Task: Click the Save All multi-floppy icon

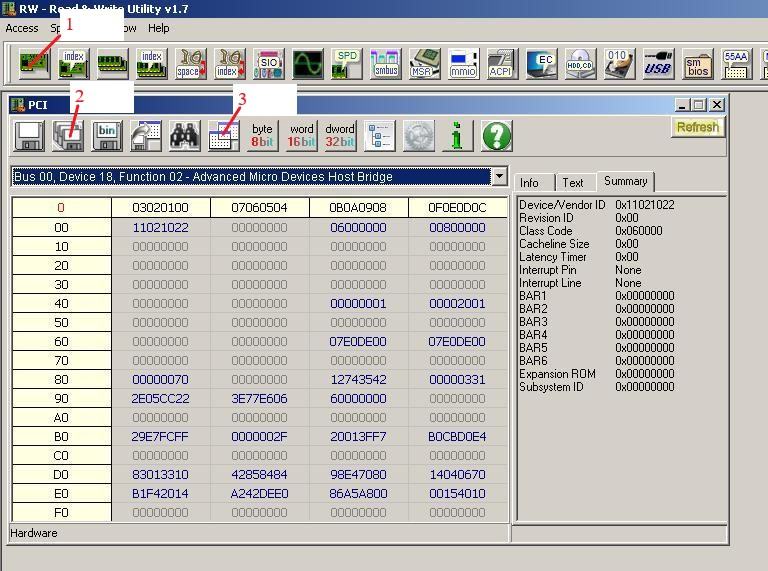Action: tap(68, 136)
